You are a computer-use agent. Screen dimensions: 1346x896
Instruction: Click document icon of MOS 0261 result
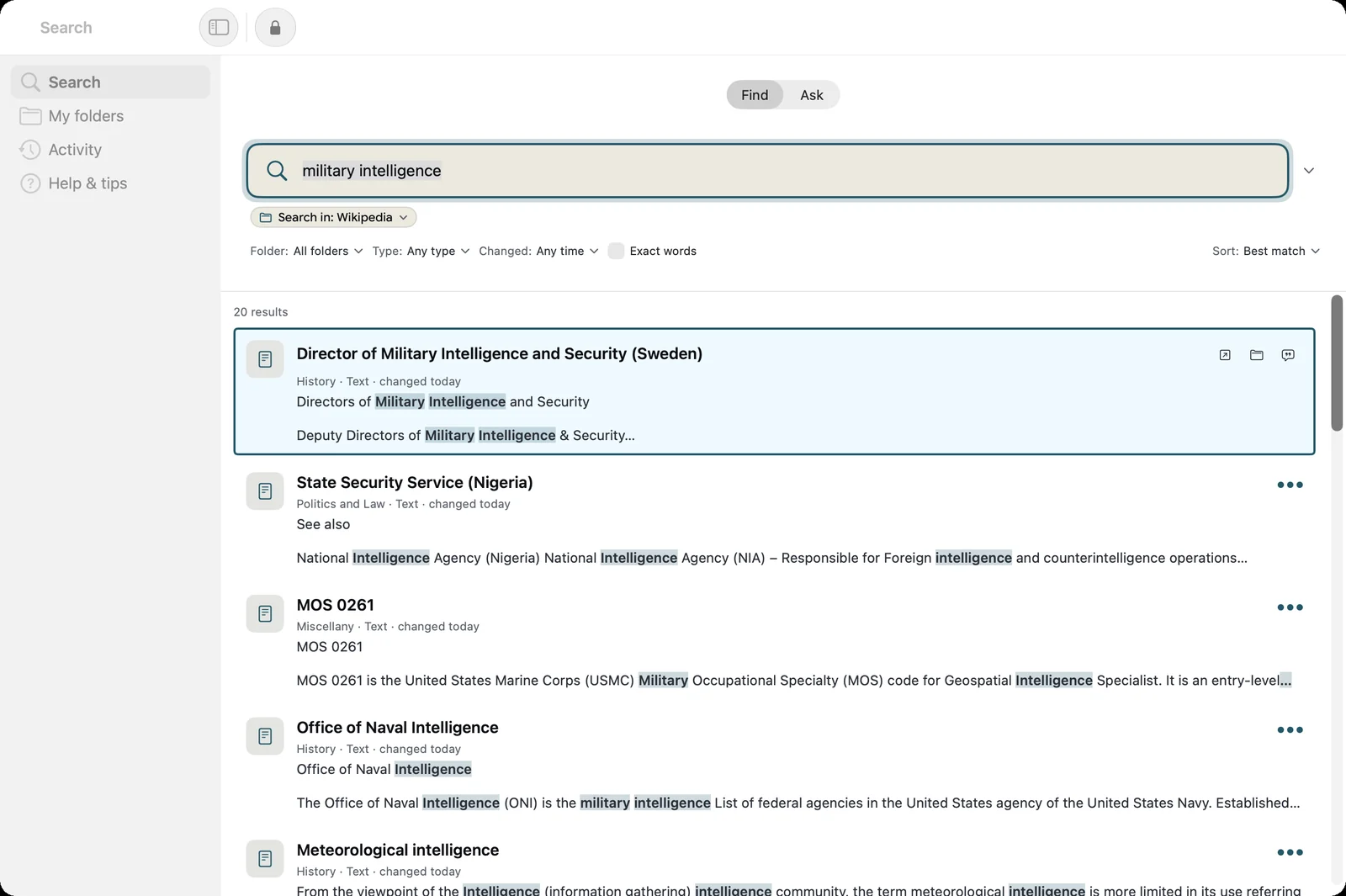[265, 613]
